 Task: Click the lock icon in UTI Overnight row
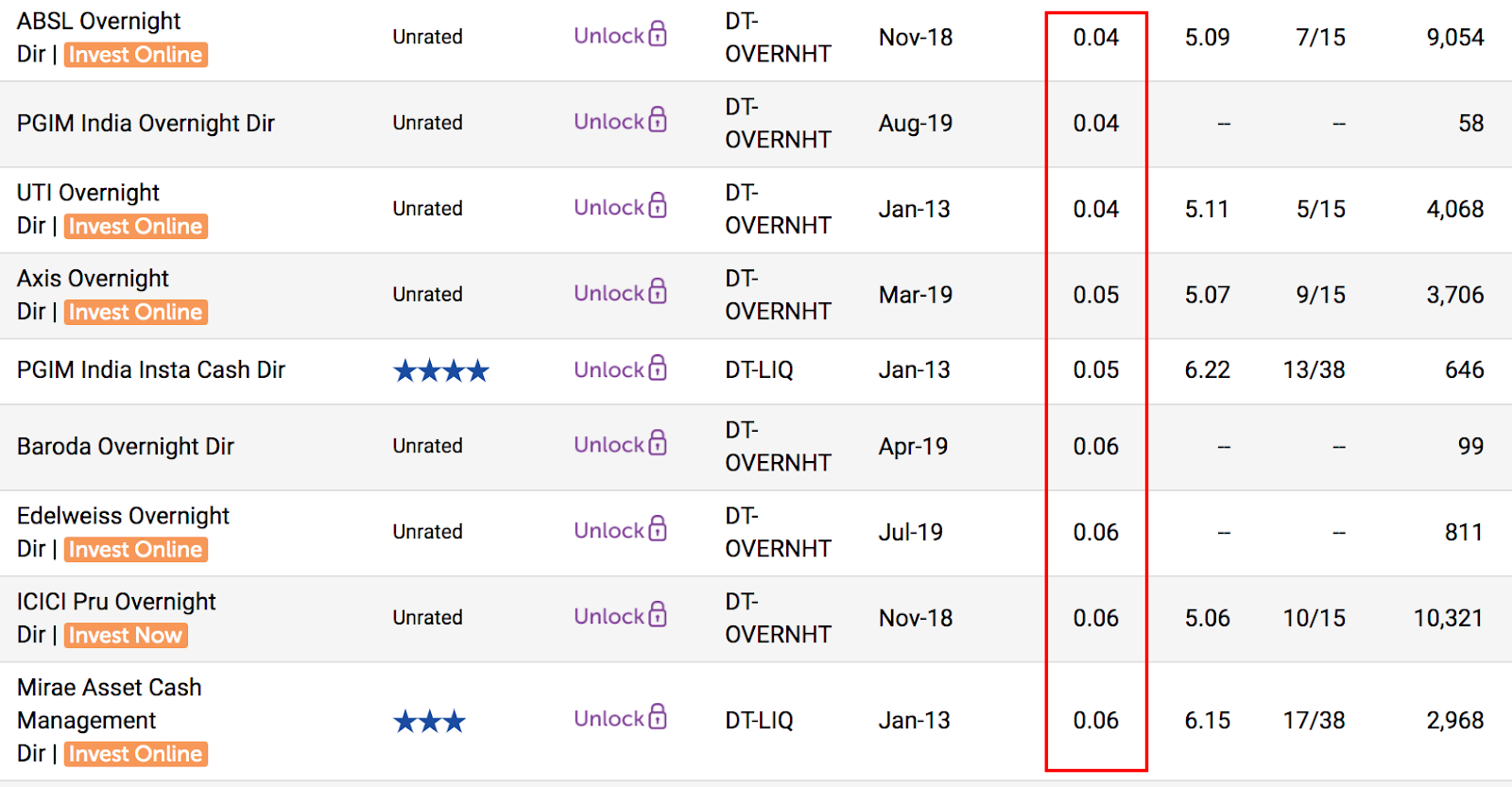point(658,206)
